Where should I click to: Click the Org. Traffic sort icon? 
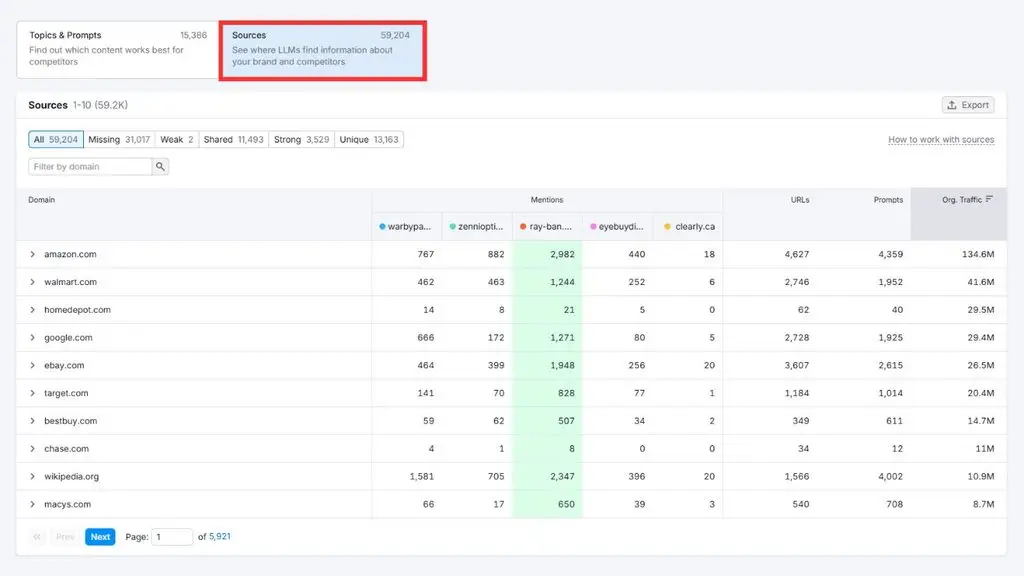click(x=989, y=199)
